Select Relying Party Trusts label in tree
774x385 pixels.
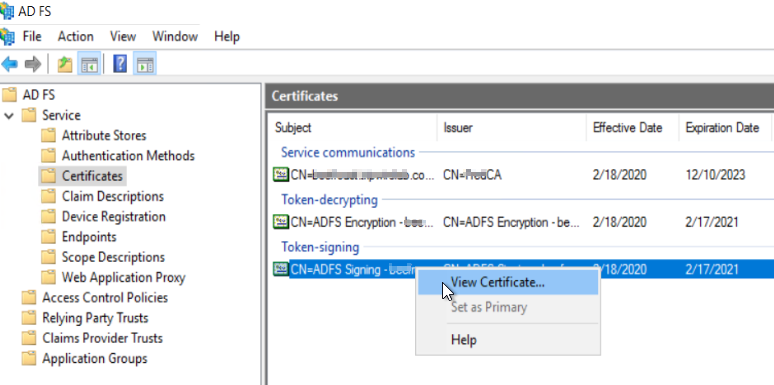coord(95,317)
